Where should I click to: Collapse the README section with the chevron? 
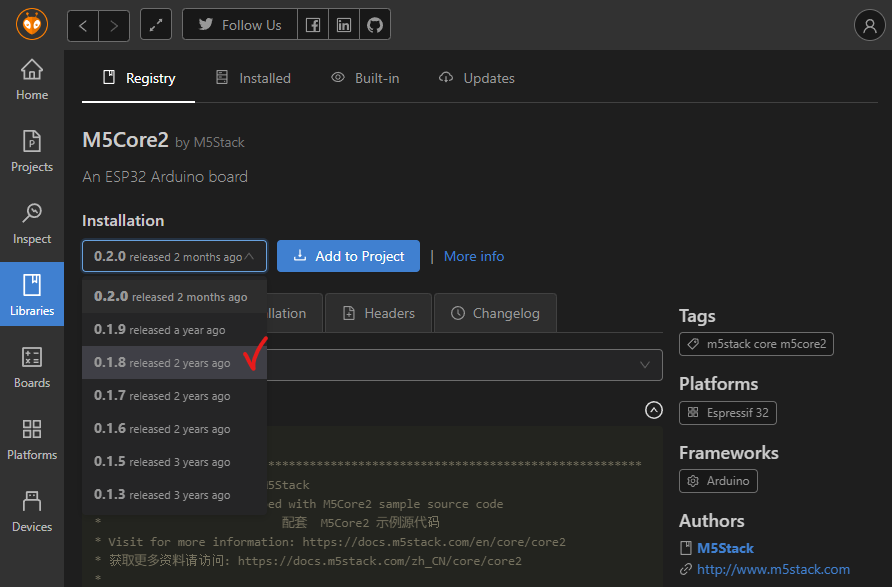[654, 410]
